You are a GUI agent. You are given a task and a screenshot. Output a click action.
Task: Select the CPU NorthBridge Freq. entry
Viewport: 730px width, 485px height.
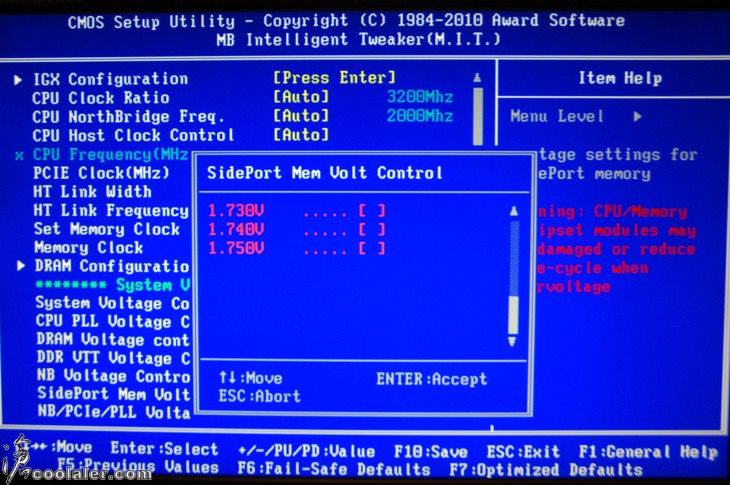(128, 117)
